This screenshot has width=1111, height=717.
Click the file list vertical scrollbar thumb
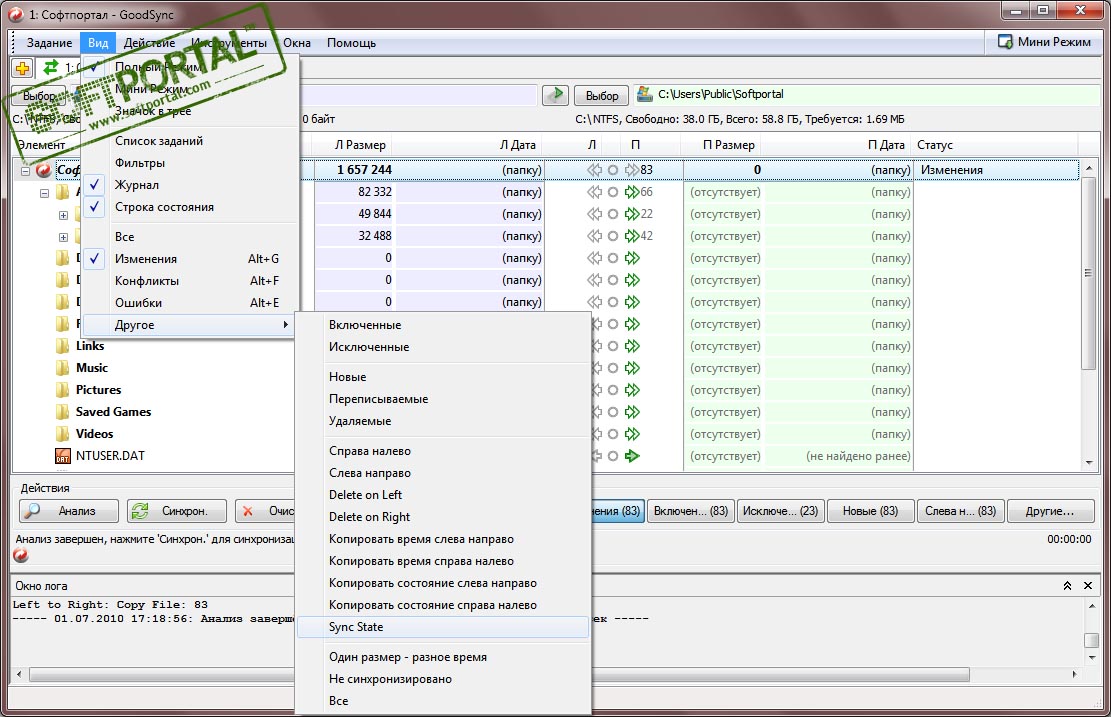coord(1088,273)
